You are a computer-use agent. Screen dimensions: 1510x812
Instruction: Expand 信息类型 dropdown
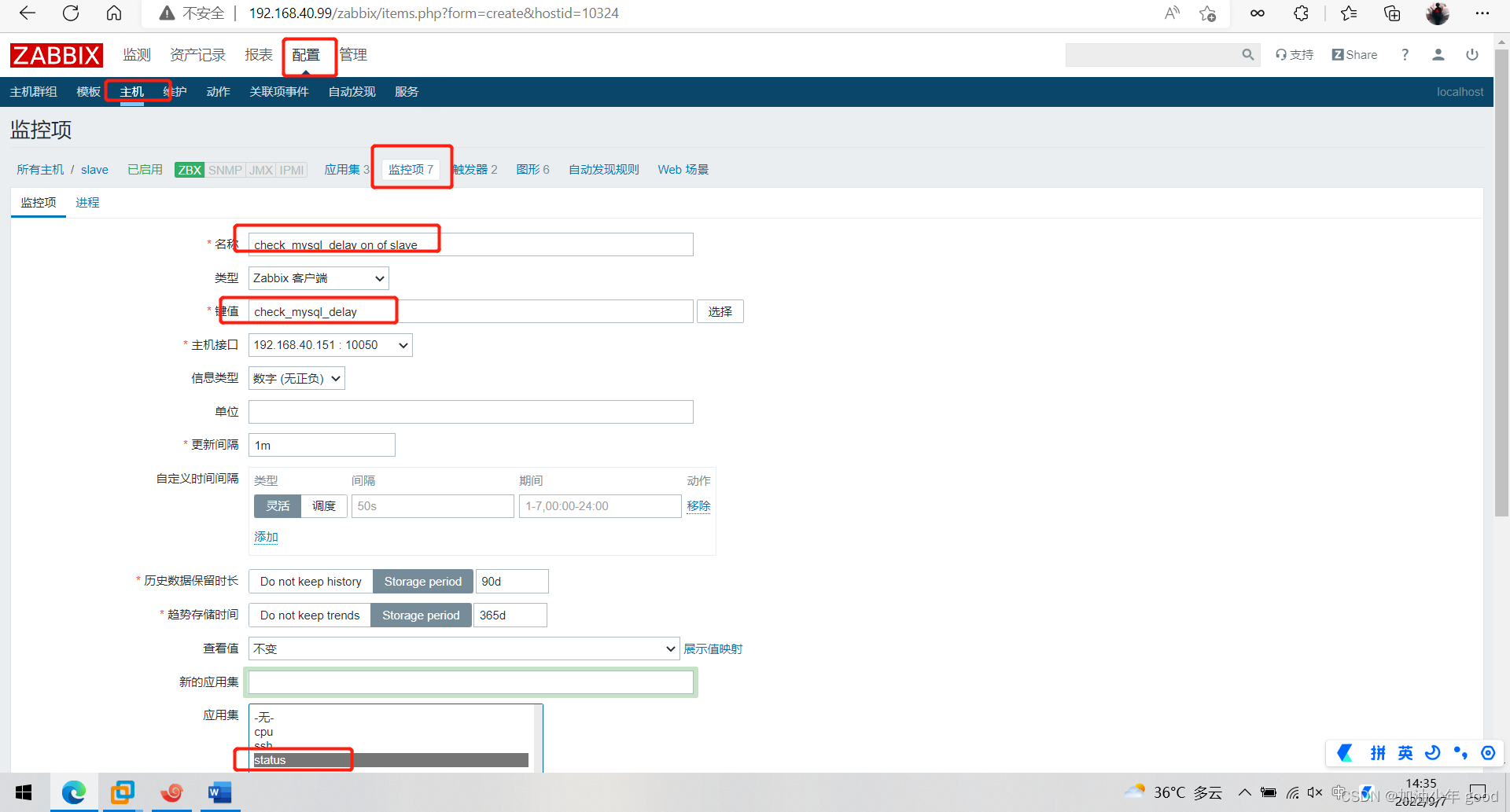(296, 378)
